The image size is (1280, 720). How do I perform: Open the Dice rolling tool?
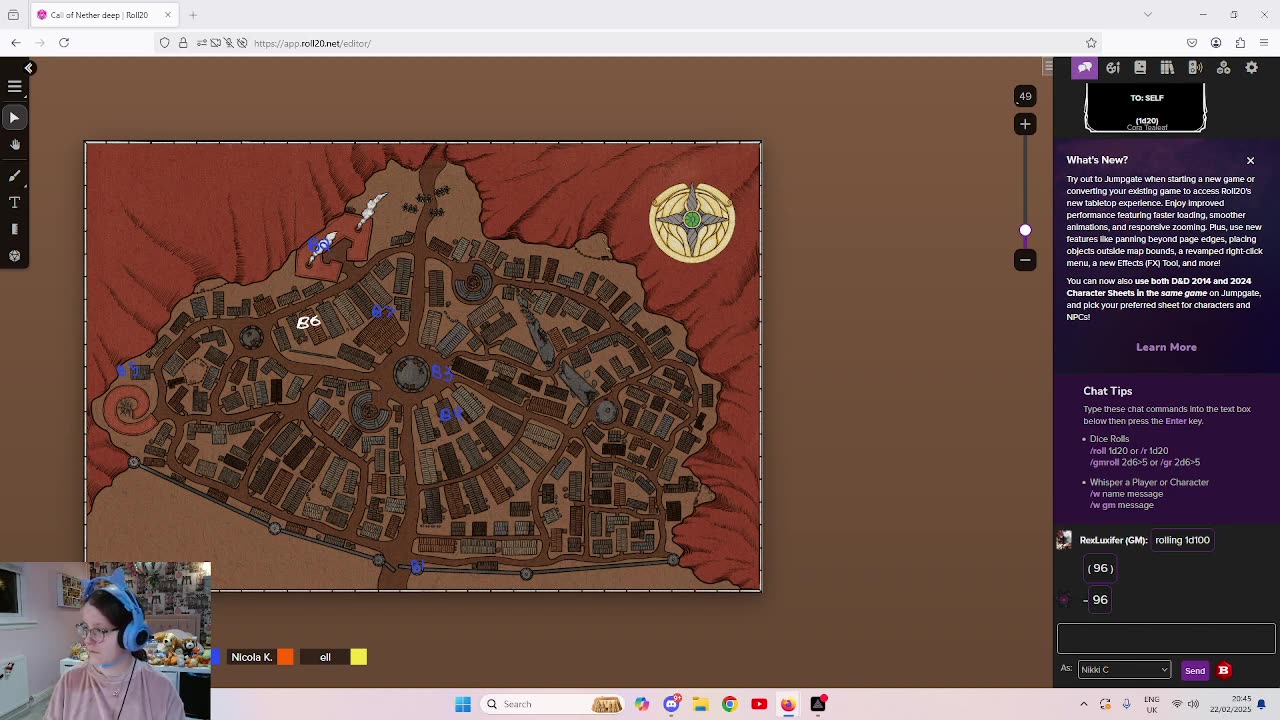click(x=15, y=256)
